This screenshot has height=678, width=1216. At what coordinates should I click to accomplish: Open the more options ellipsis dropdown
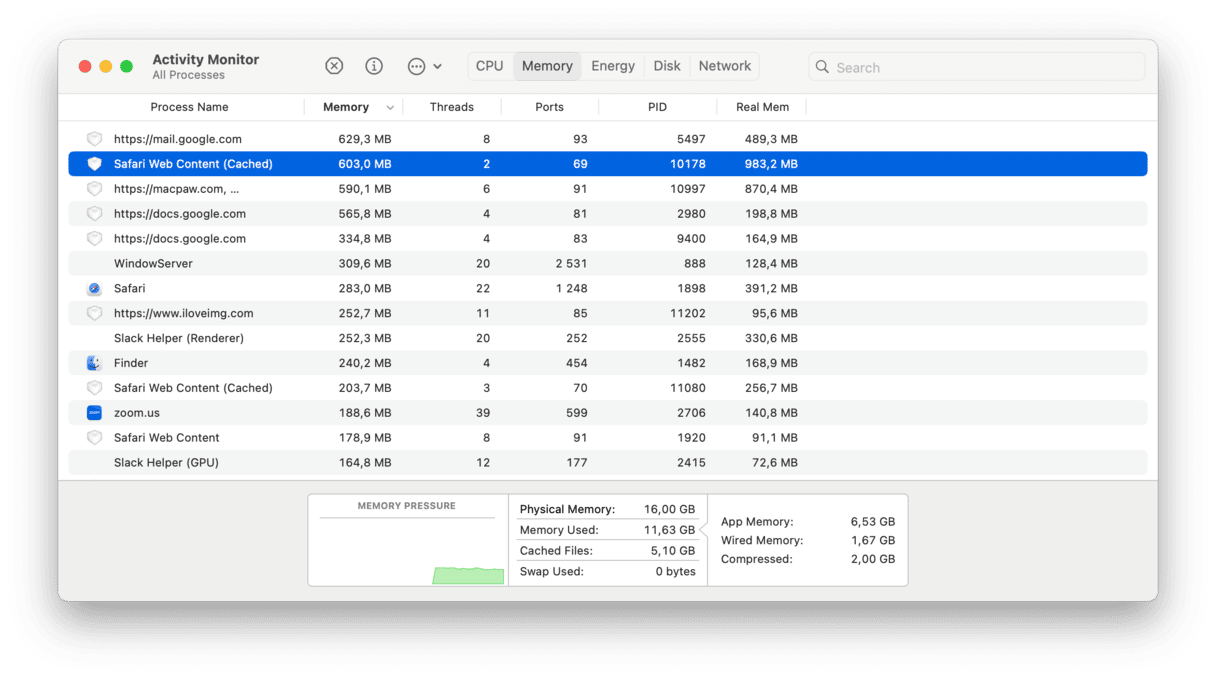tap(424, 66)
